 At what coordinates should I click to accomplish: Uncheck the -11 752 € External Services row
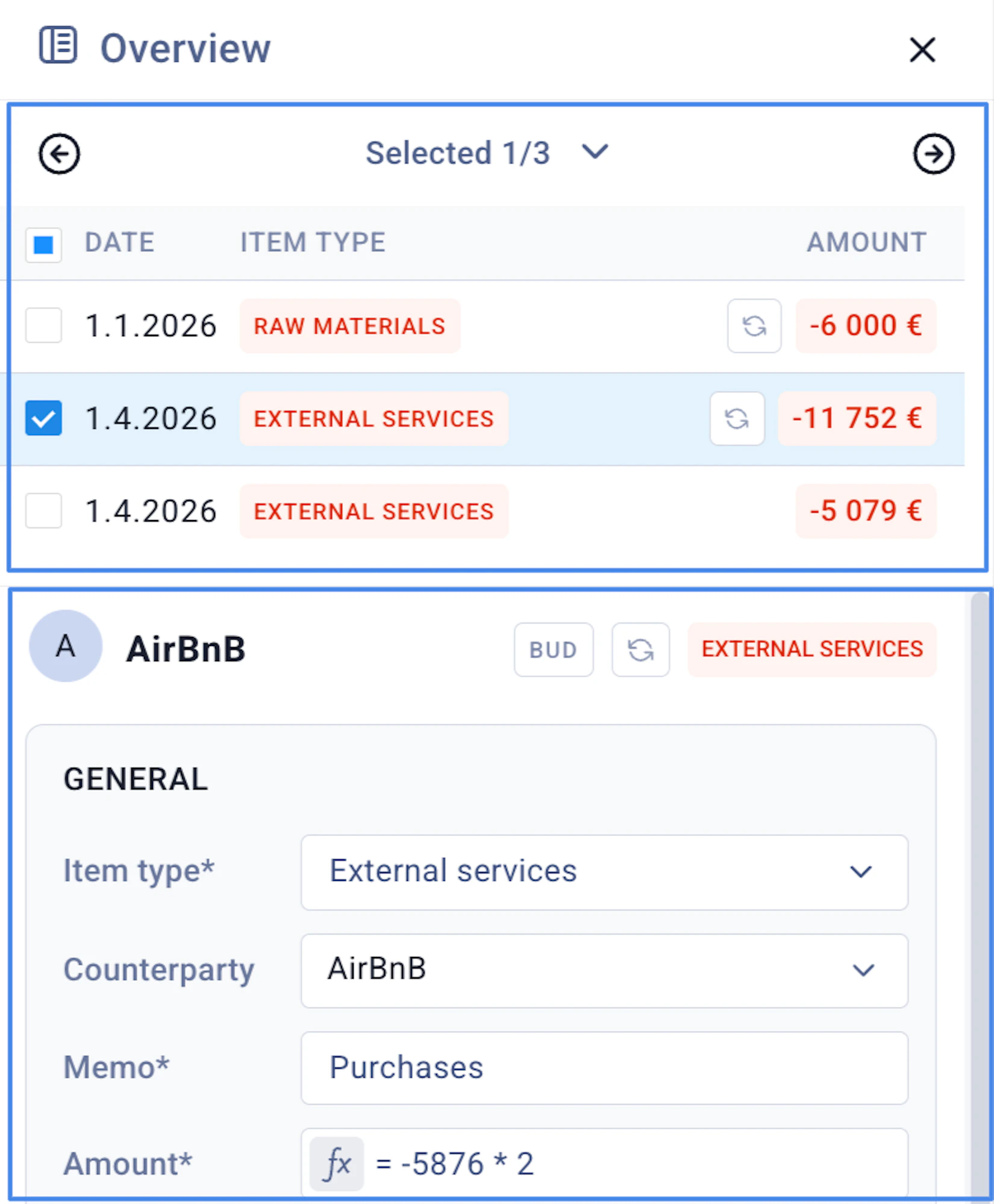tap(43, 418)
